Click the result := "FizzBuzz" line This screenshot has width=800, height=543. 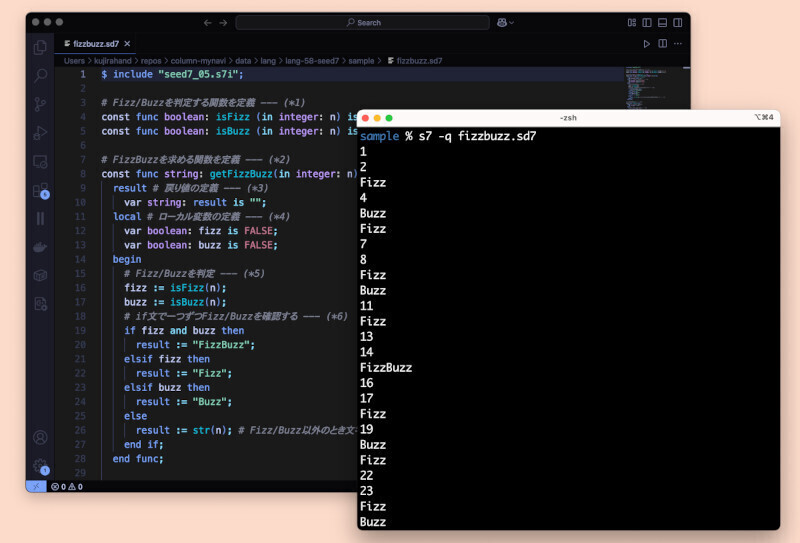click(195, 345)
